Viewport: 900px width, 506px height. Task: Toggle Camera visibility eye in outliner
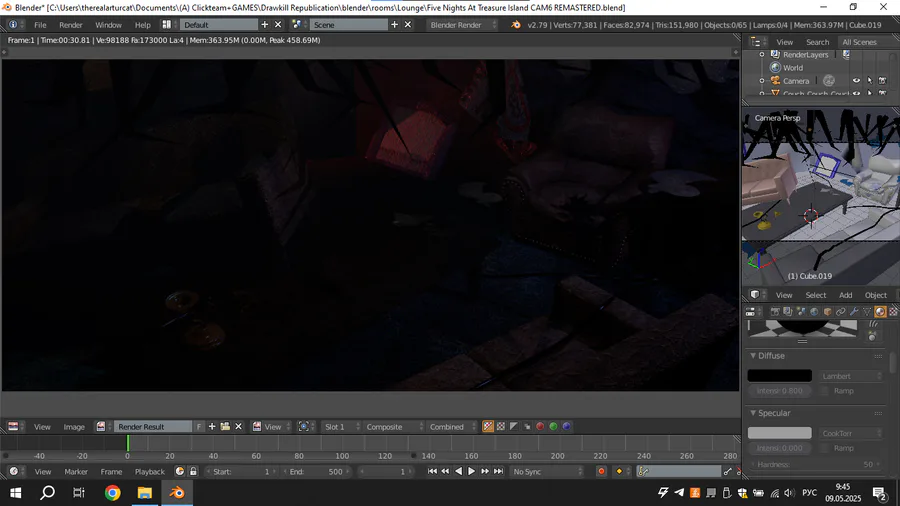click(x=856, y=81)
